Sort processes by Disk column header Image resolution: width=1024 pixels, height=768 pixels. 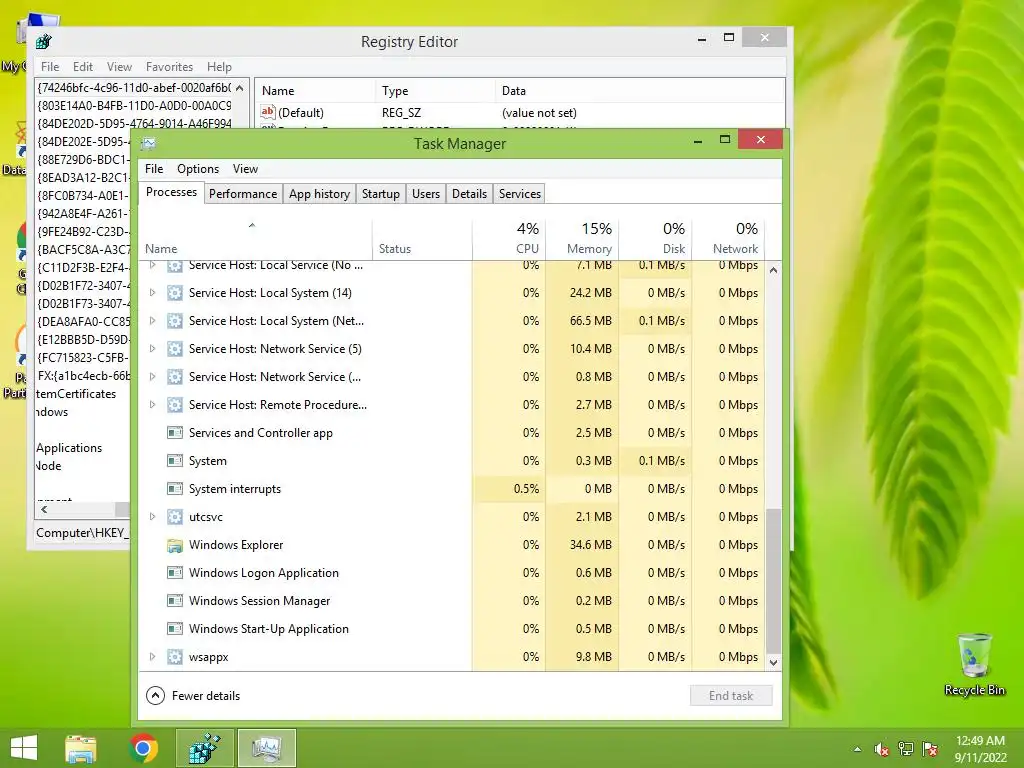point(655,238)
